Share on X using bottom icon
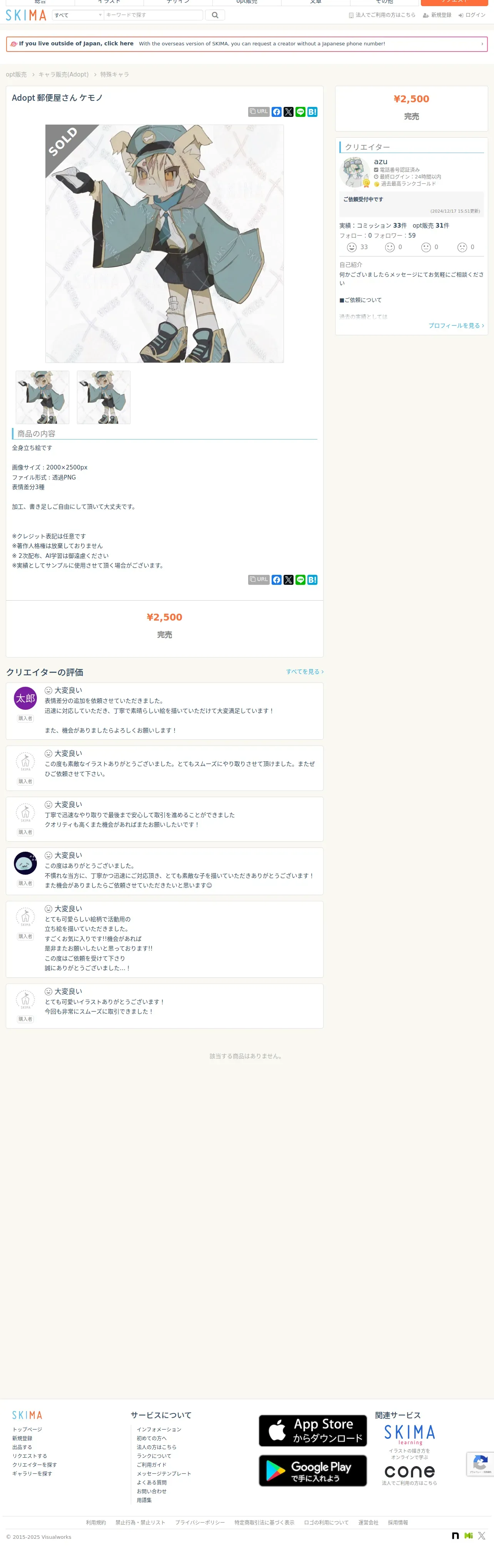This screenshot has width=494, height=1568. coord(289,579)
